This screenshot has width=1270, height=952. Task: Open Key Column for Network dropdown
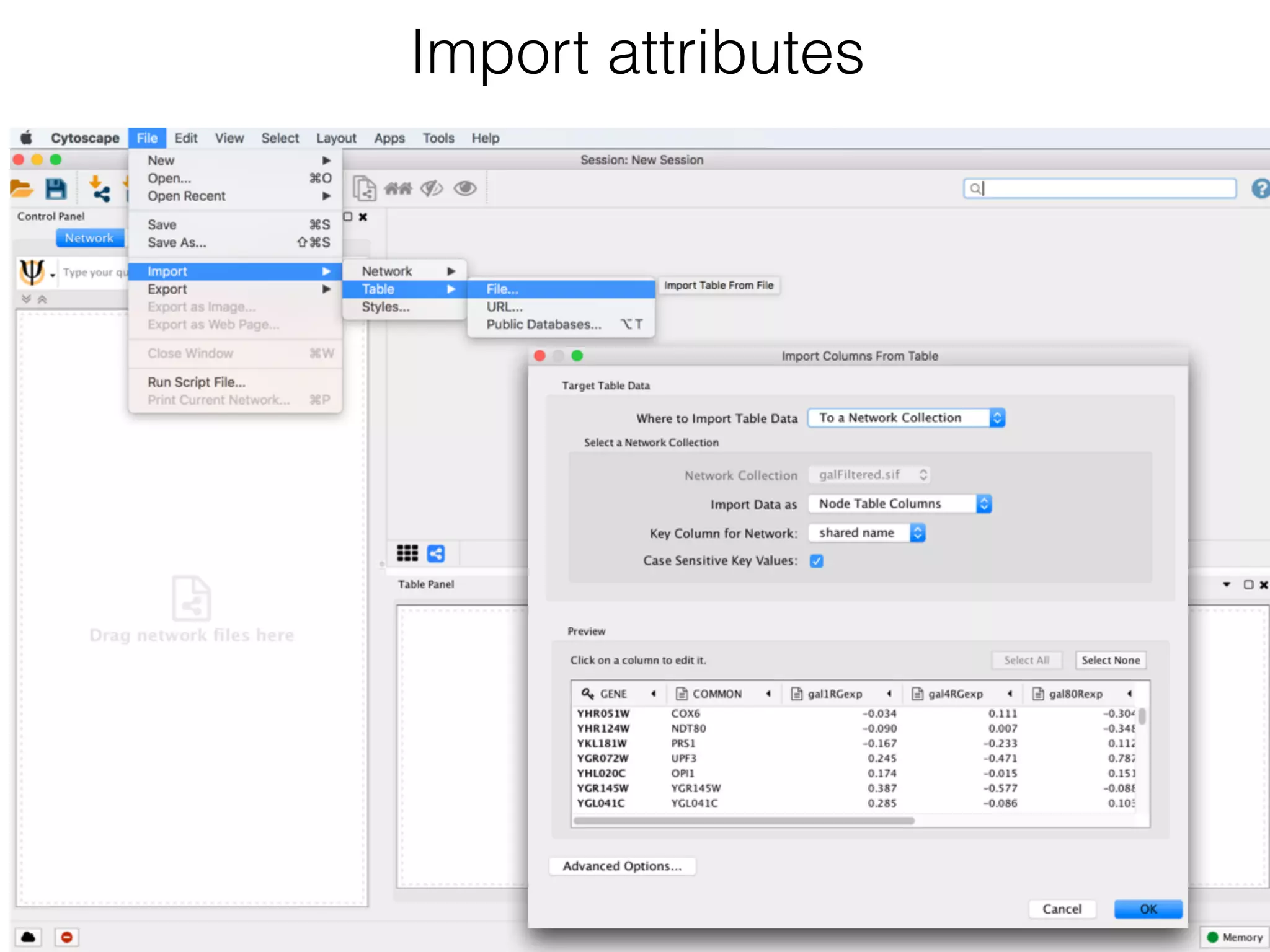pyautogui.click(x=867, y=532)
